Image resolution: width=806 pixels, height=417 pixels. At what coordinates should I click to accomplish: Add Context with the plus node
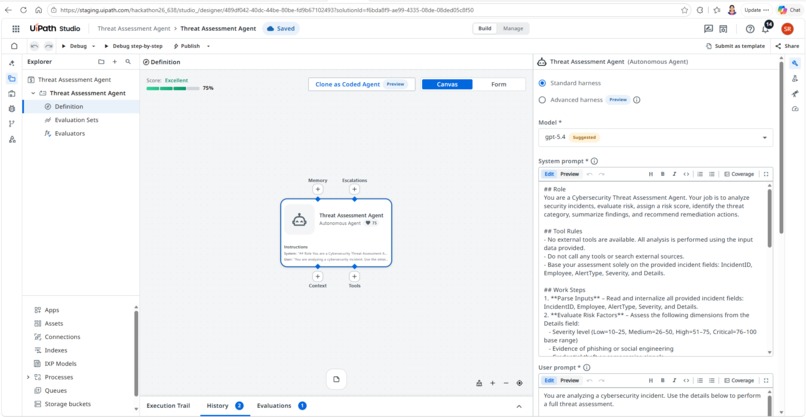point(318,277)
